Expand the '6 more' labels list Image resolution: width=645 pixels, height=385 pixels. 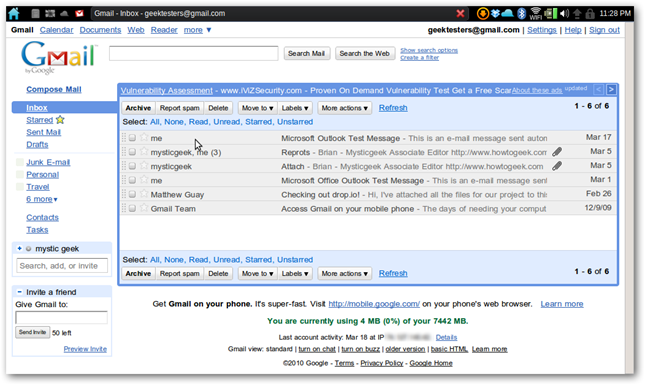pyautogui.click(x=42, y=199)
